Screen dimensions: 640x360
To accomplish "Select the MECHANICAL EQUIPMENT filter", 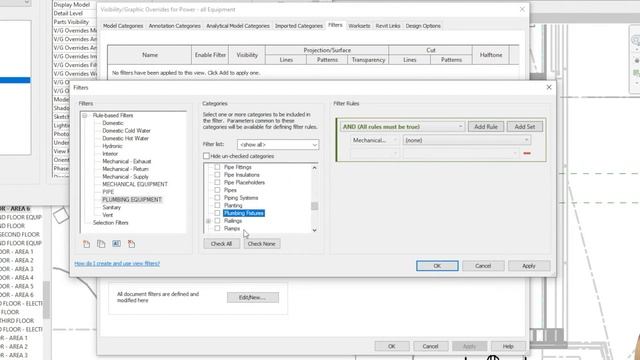I will click(135, 184).
